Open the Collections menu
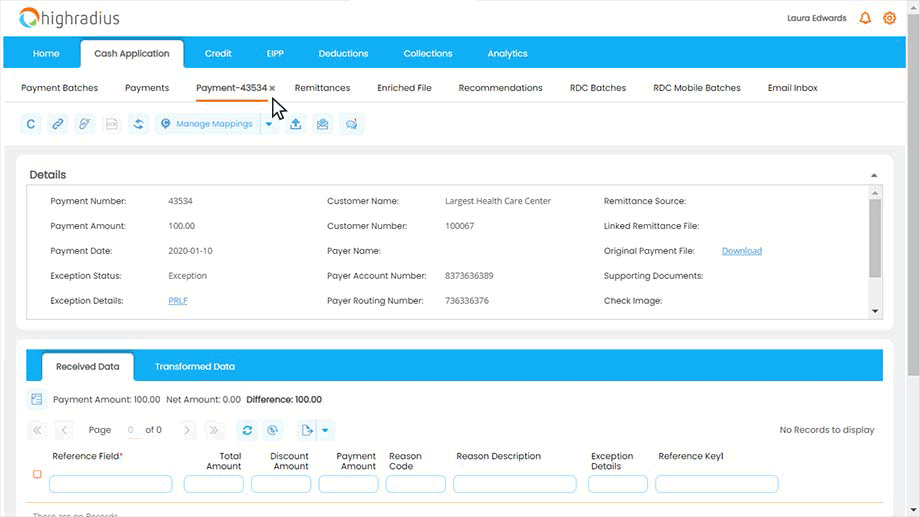Image resolution: width=920 pixels, height=517 pixels. [x=428, y=53]
